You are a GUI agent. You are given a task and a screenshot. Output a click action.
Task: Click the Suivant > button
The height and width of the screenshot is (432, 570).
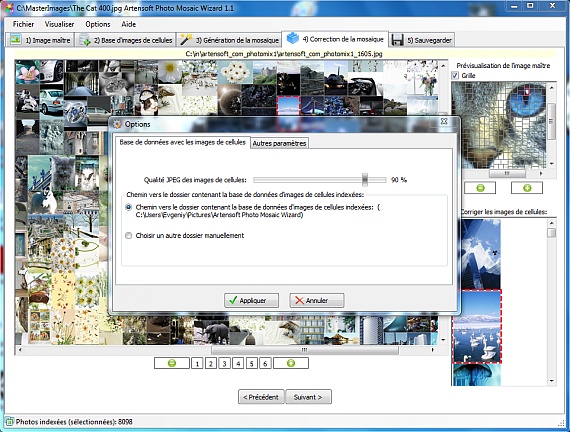coord(308,397)
